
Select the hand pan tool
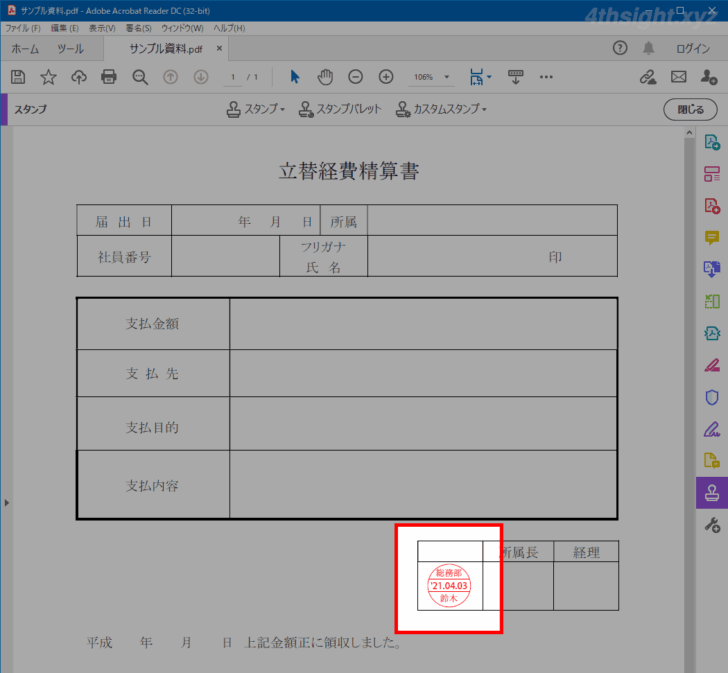325,77
